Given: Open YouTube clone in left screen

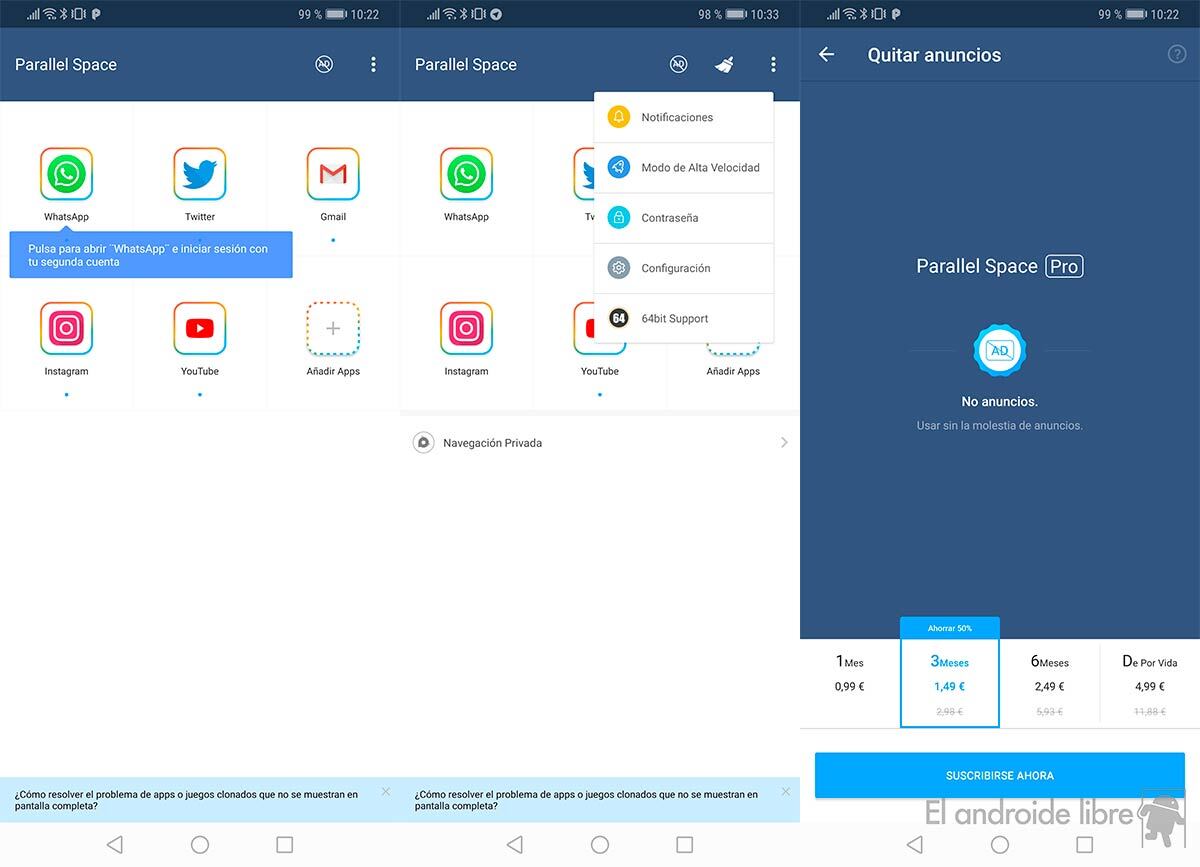Looking at the screenshot, I should pyautogui.click(x=200, y=328).
